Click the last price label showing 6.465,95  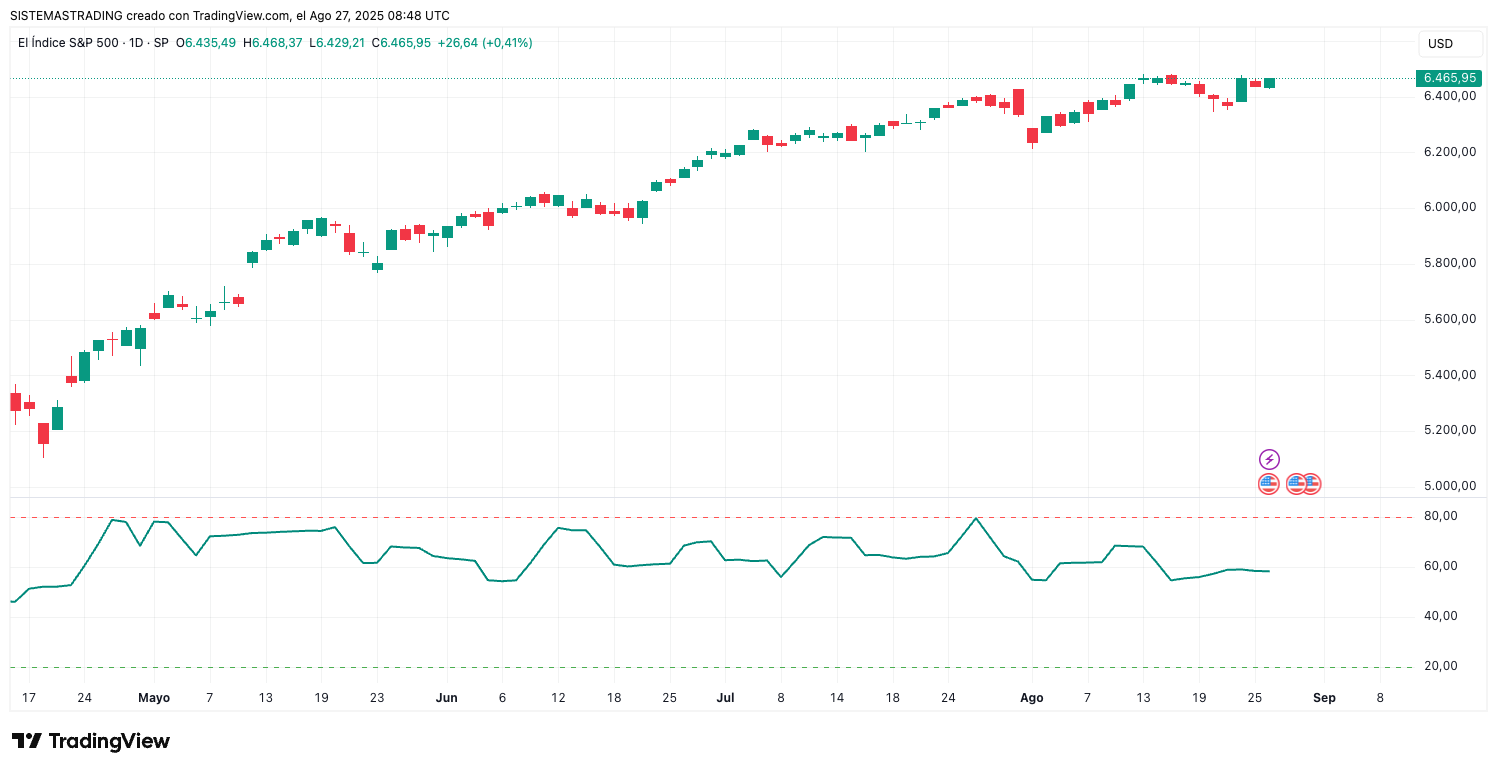click(1448, 77)
